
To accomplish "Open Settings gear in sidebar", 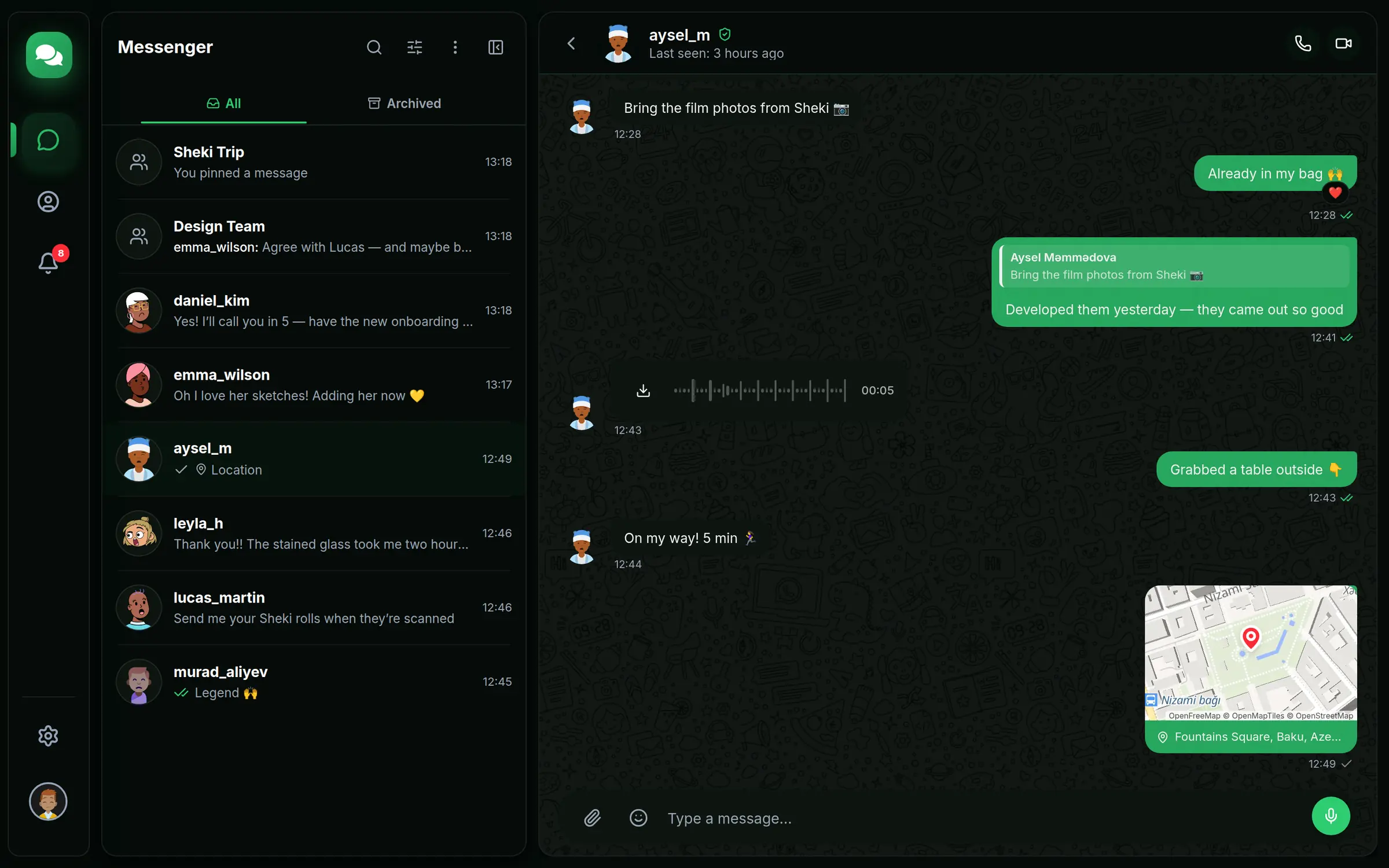I will 48,735.
